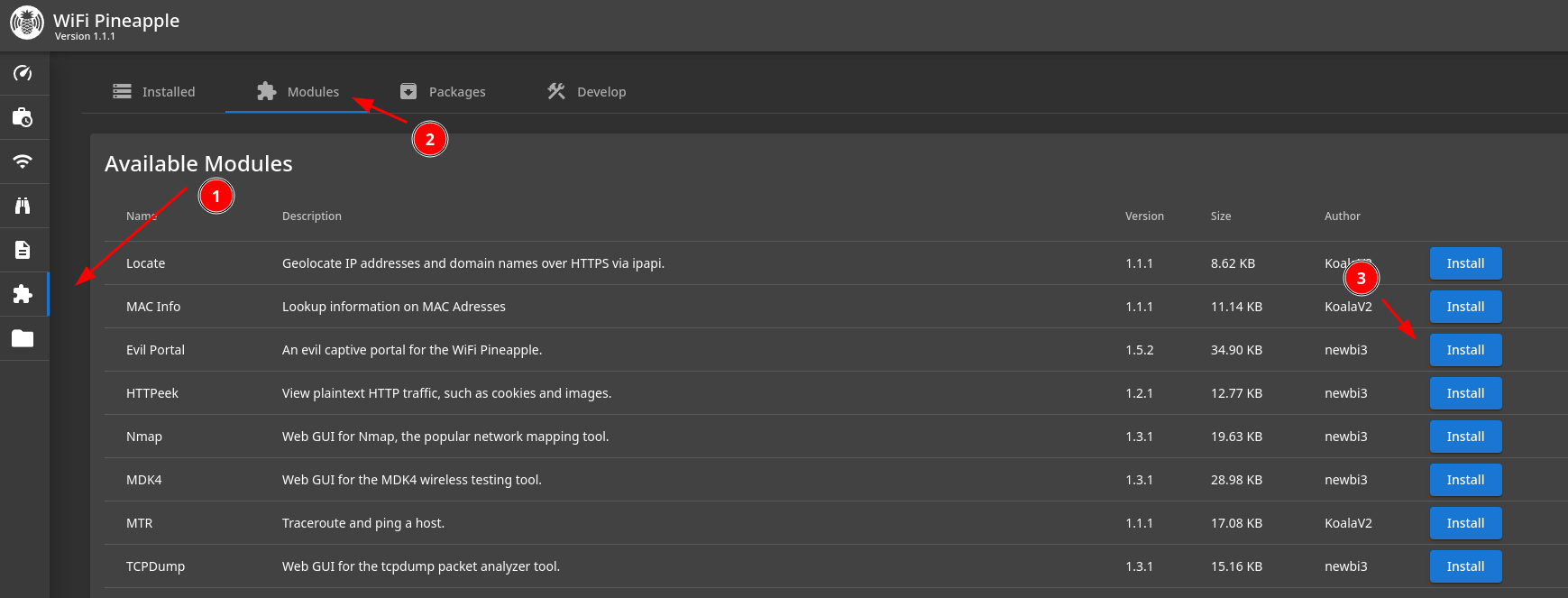This screenshot has height=598, width=1568.
Task: Open the Campaigns briefcase icon in sidebar
Action: point(23,117)
